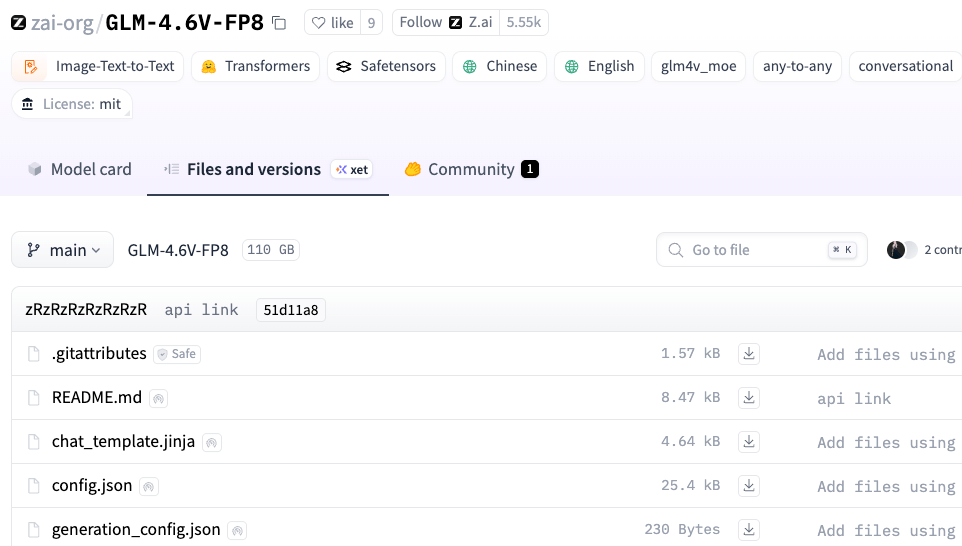The height and width of the screenshot is (546, 962).
Task: Click the conversational tag
Action: pyautogui.click(x=906, y=66)
